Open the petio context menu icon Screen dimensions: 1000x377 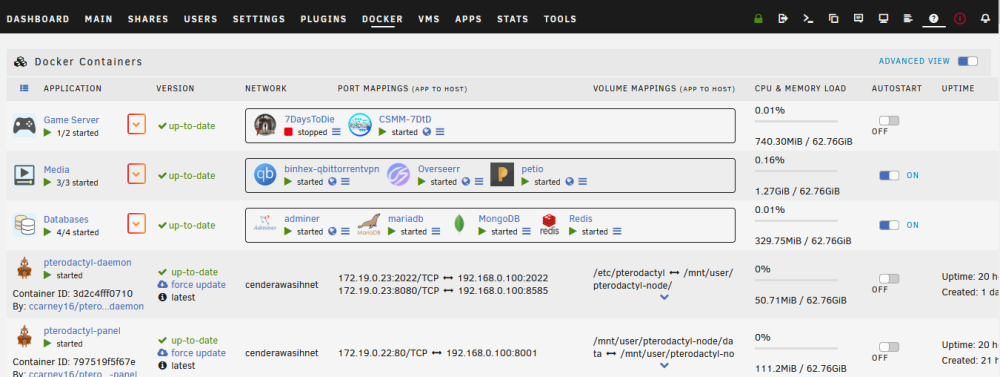(x=582, y=182)
